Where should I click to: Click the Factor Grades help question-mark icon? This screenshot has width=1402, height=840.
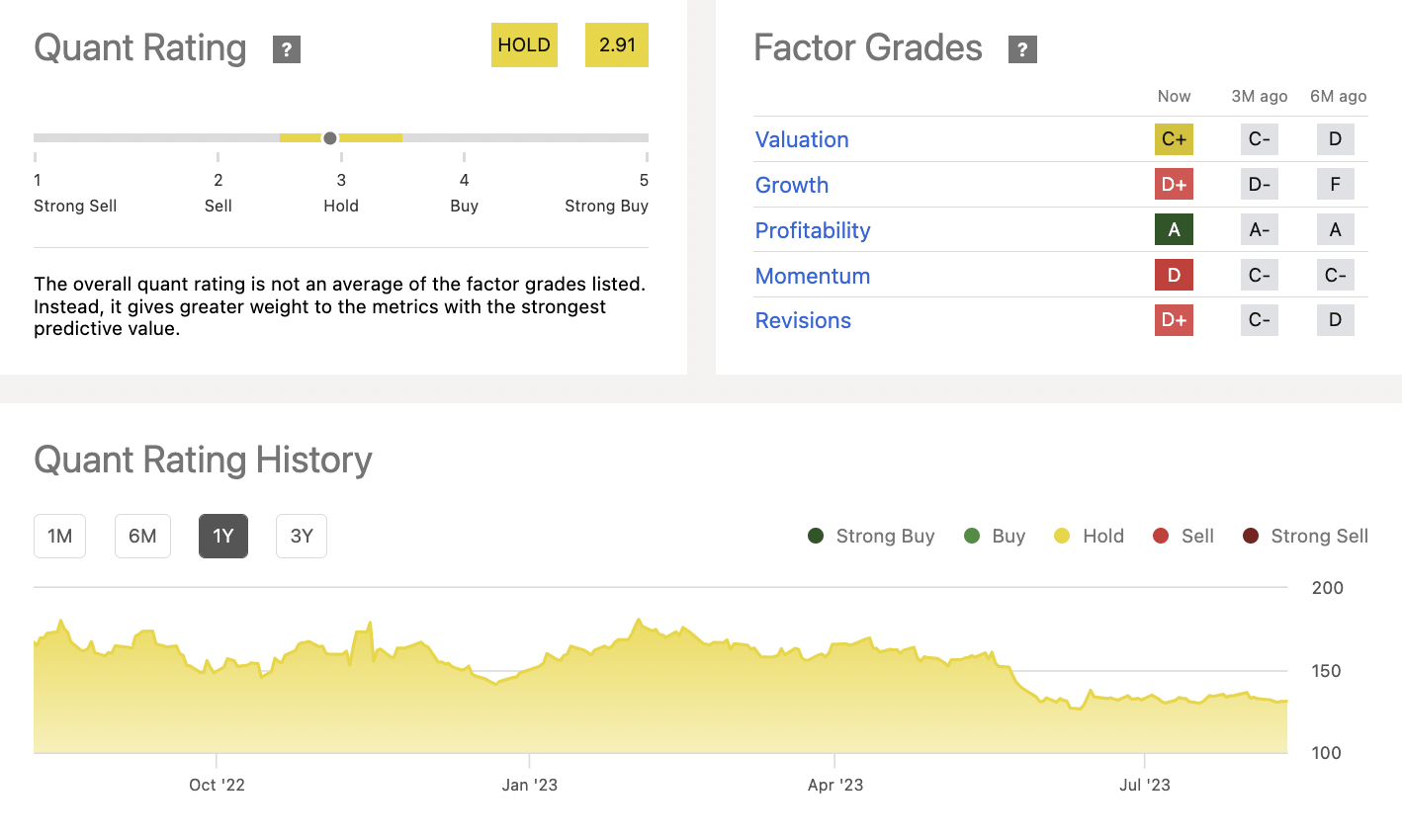pos(1022,49)
